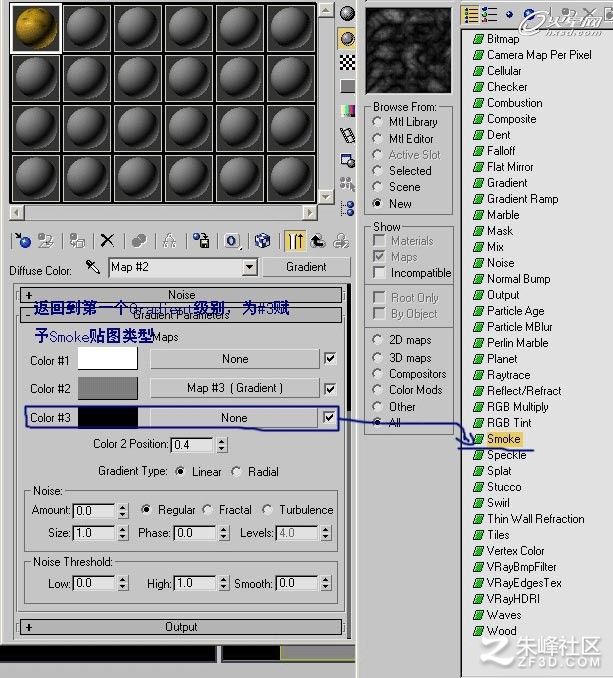Open the gray Color #2 swatch
The height and width of the screenshot is (678, 613).
click(x=108, y=388)
